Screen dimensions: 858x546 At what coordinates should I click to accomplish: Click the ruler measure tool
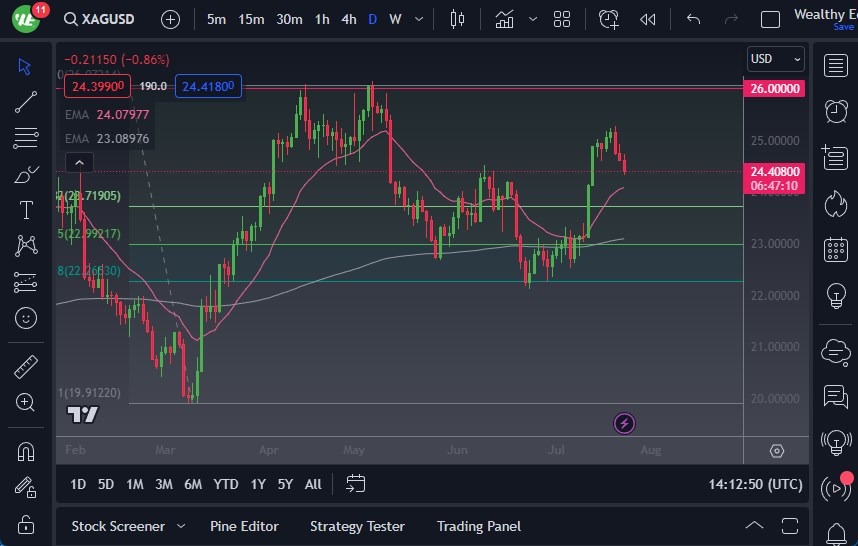pos(26,367)
